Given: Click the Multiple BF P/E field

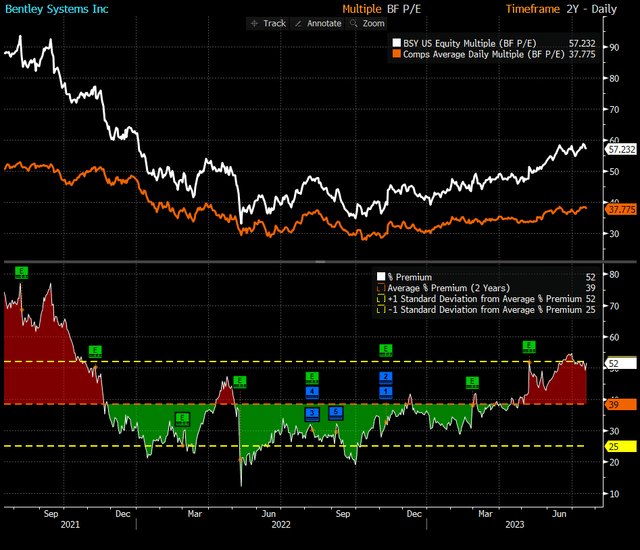Looking at the screenshot, I should tap(381, 9).
